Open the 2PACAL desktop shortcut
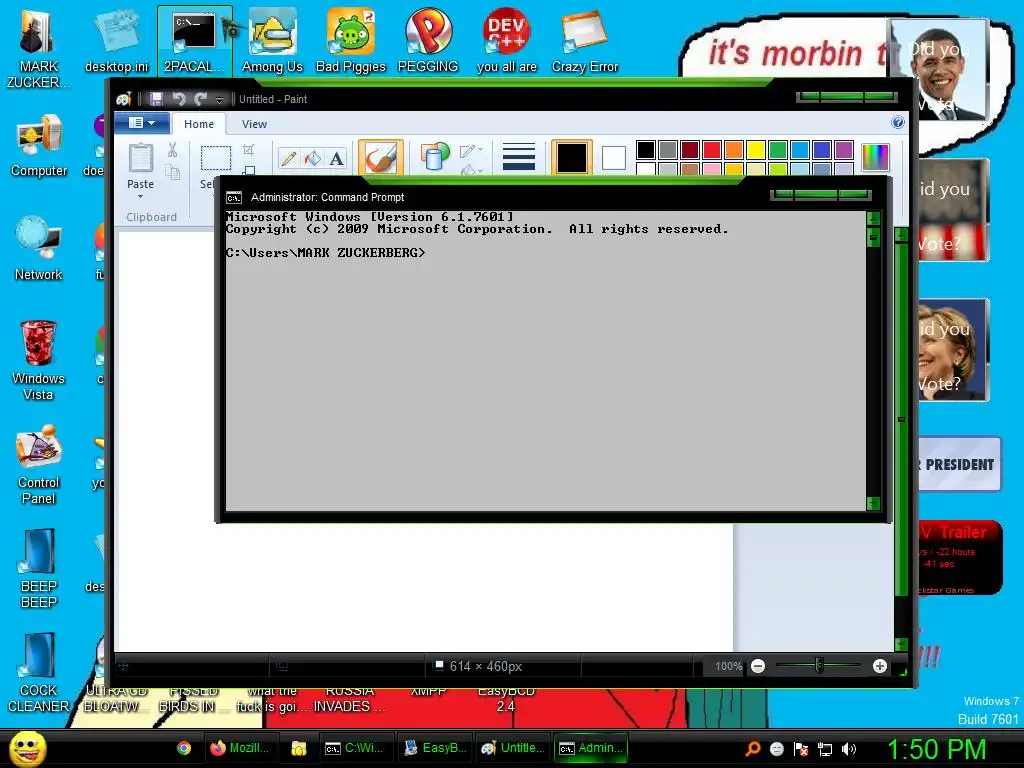This screenshot has width=1024, height=768. pyautogui.click(x=194, y=41)
